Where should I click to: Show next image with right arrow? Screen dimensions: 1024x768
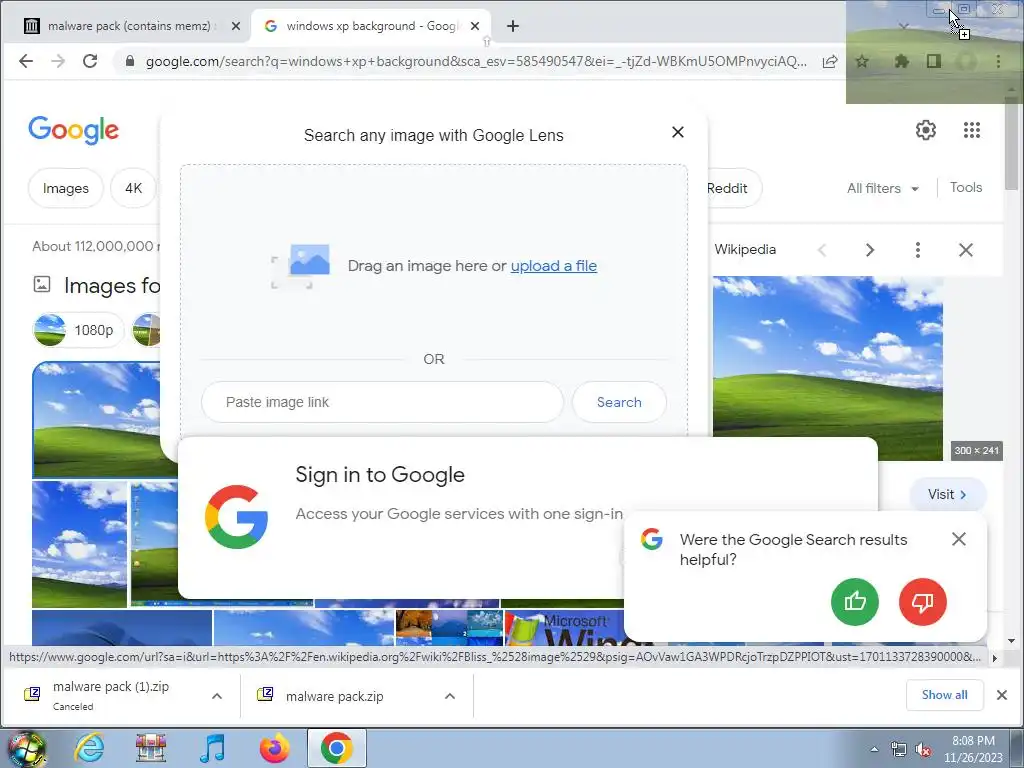click(869, 250)
